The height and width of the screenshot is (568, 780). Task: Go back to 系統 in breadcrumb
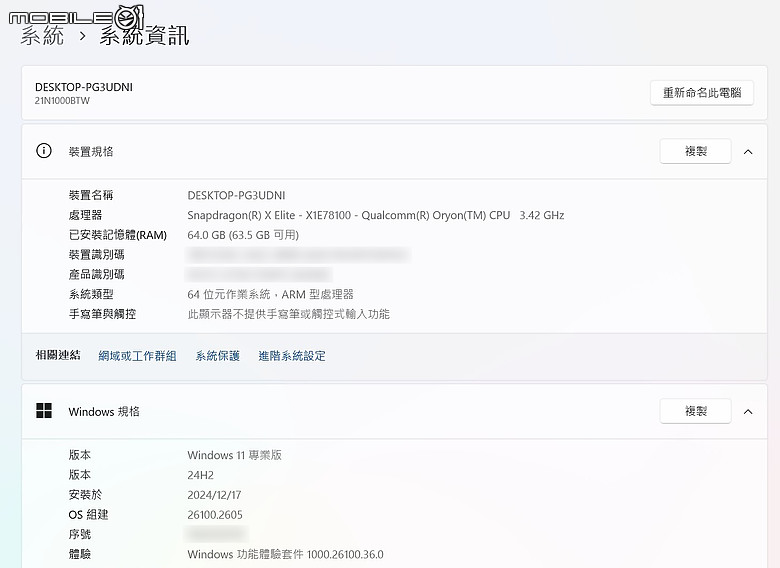pos(42,36)
